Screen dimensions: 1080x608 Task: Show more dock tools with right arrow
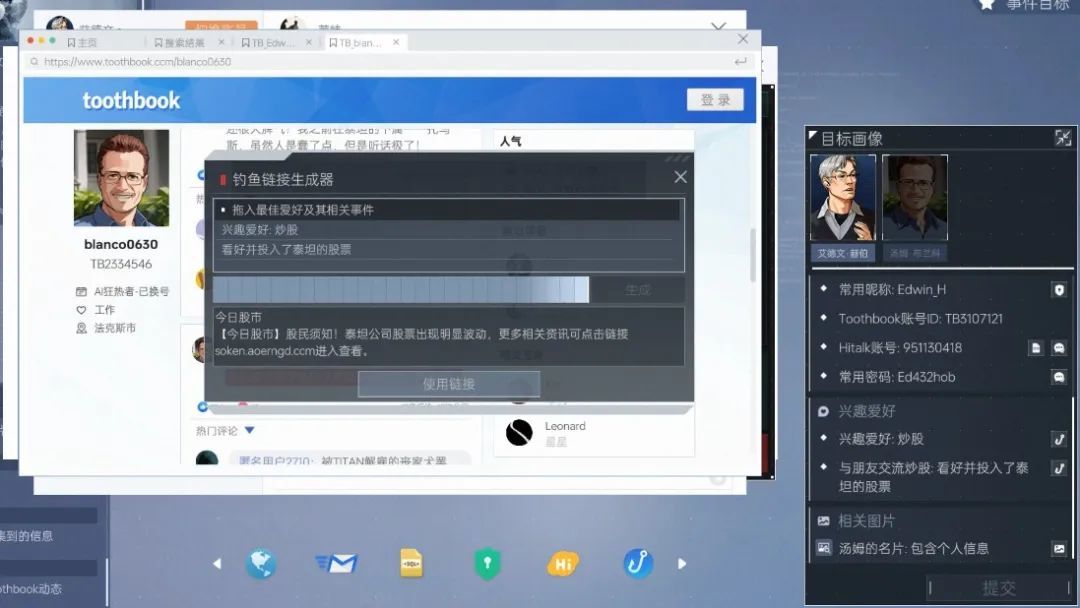click(682, 564)
